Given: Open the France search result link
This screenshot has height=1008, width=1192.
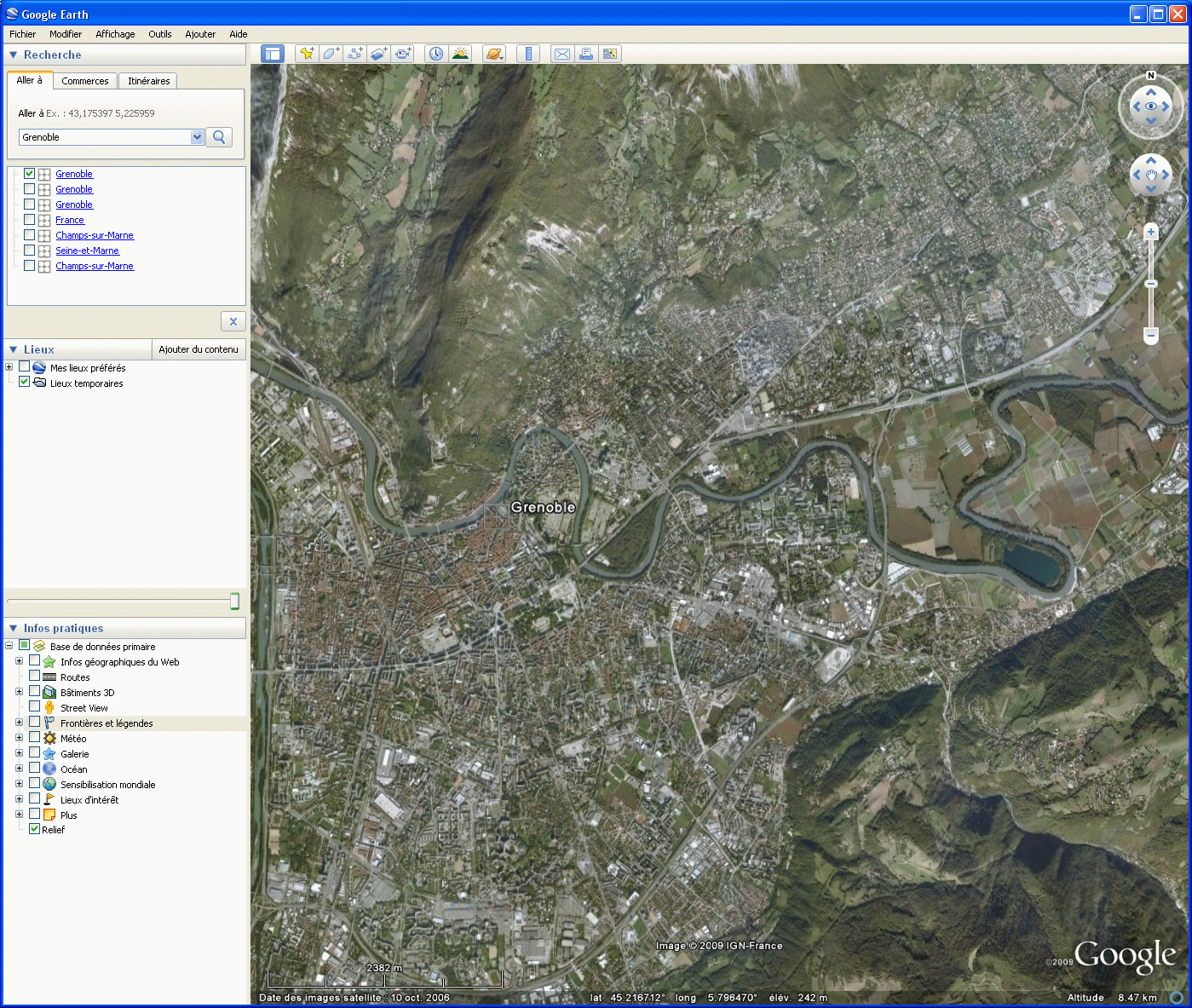Looking at the screenshot, I should tap(70, 220).
